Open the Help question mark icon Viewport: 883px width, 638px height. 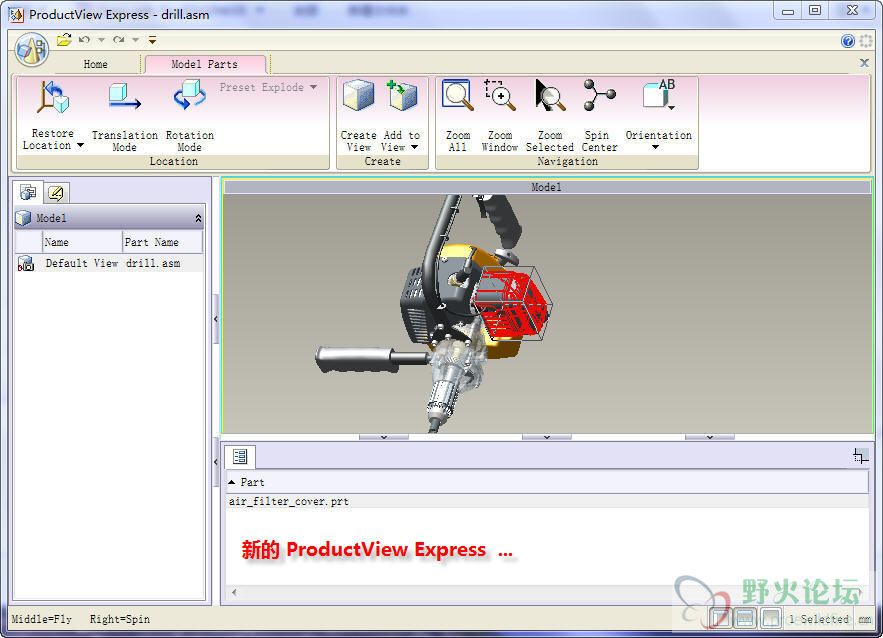click(x=848, y=41)
